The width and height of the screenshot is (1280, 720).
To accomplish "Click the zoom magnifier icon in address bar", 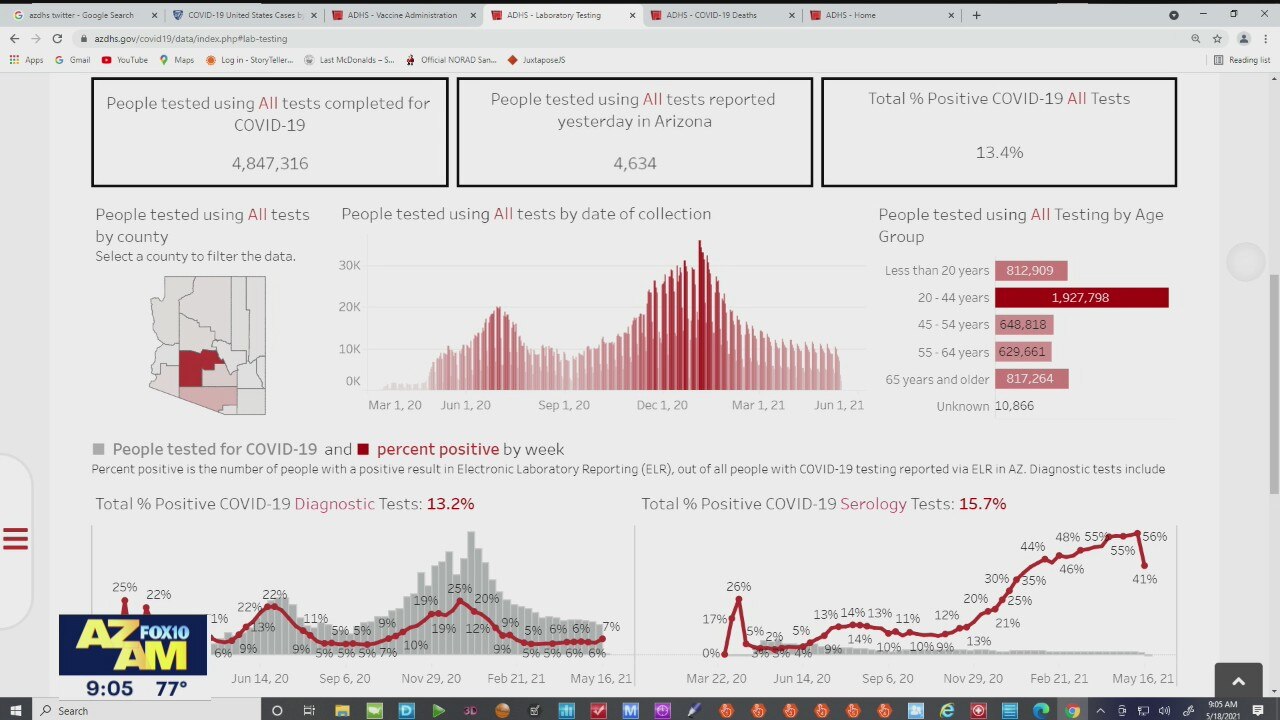I will point(1195,38).
